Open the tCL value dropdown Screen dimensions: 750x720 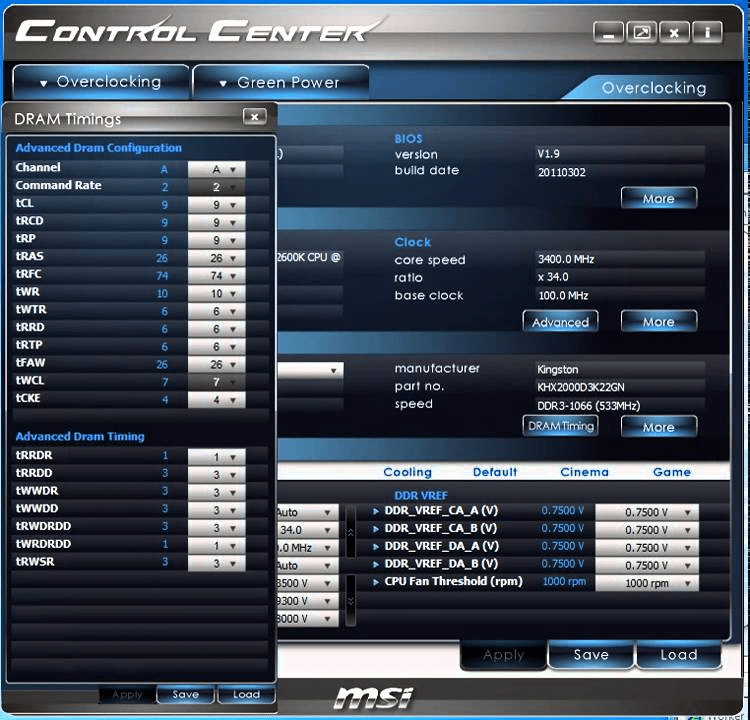(217, 205)
